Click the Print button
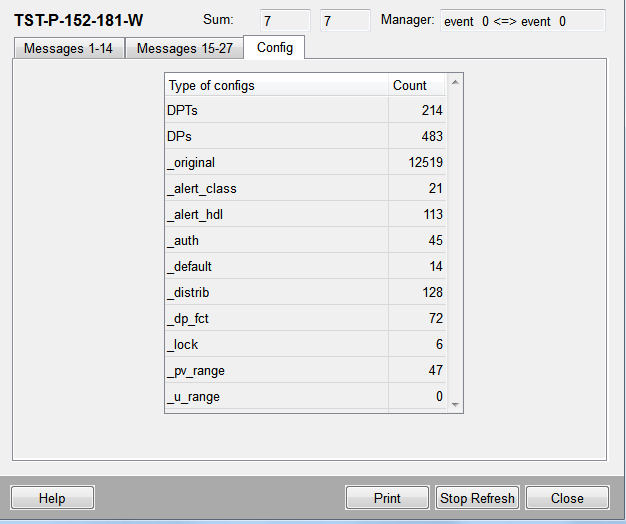The height and width of the screenshot is (524, 626). [x=387, y=498]
